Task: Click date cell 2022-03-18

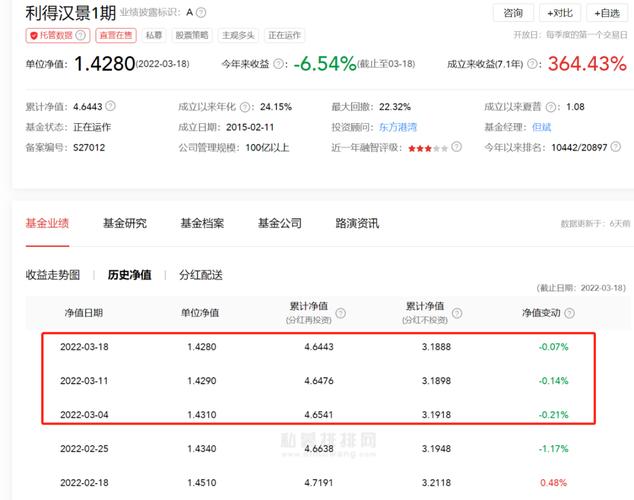Action: pos(84,347)
